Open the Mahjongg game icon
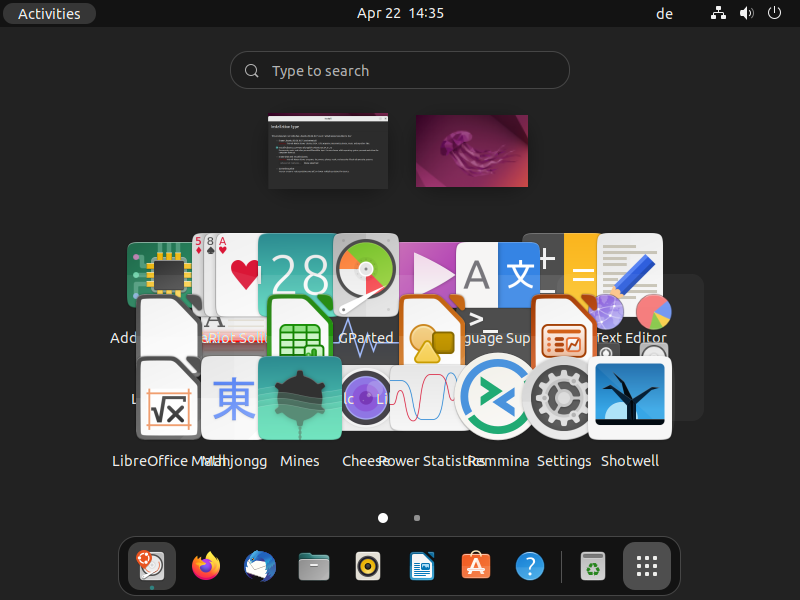This screenshot has width=800, height=600. 231,398
